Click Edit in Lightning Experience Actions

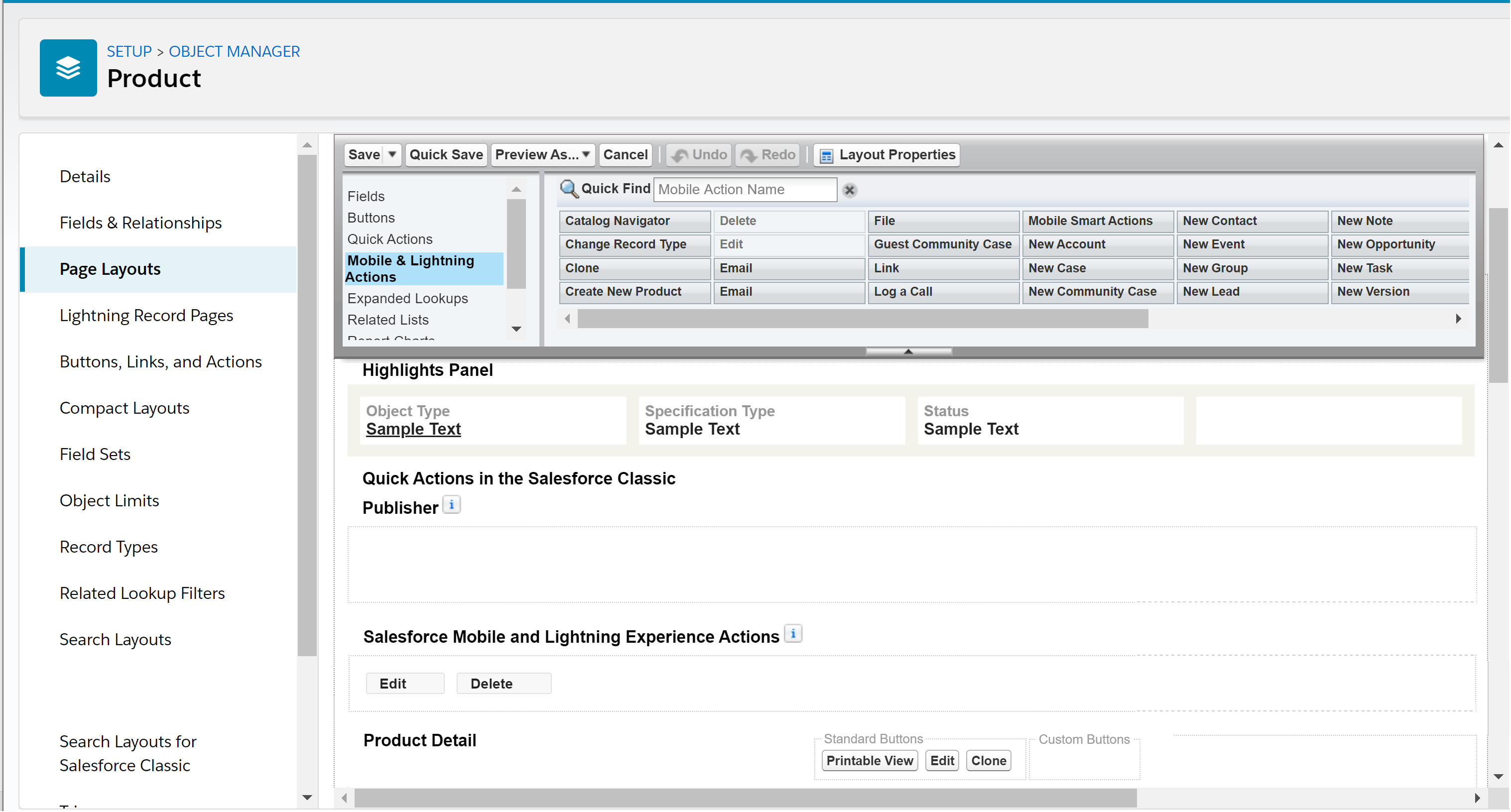pyautogui.click(x=405, y=684)
